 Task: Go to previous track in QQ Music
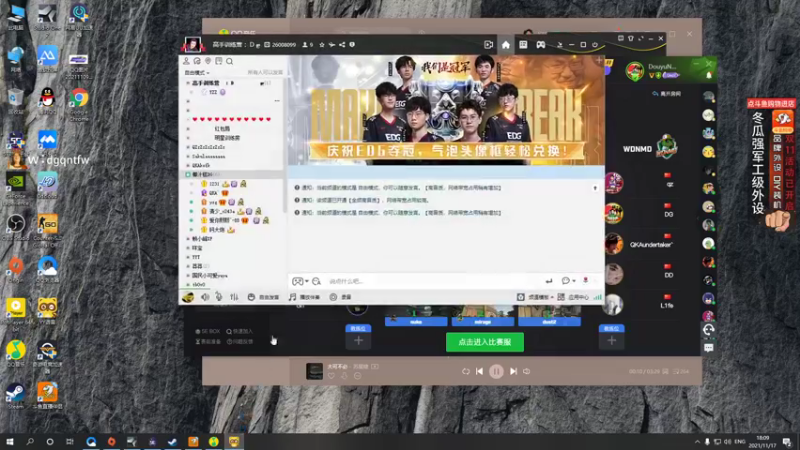[x=479, y=371]
